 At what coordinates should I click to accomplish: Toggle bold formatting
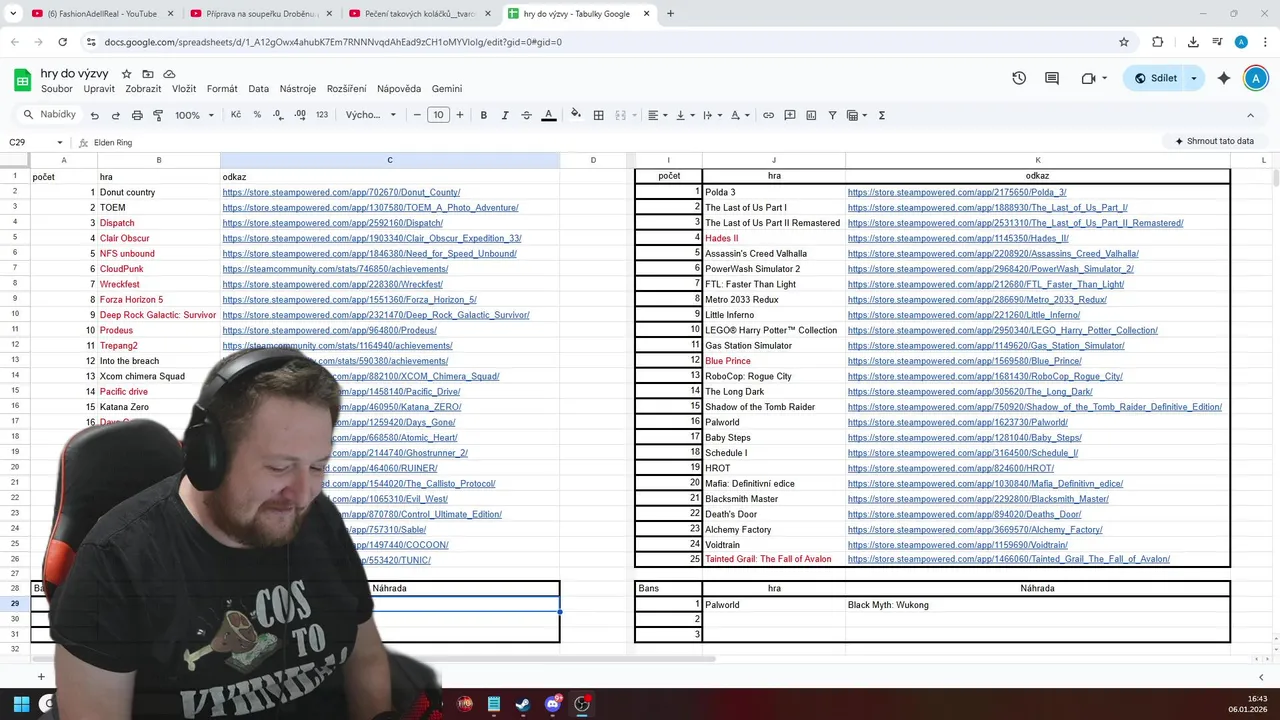coord(484,115)
